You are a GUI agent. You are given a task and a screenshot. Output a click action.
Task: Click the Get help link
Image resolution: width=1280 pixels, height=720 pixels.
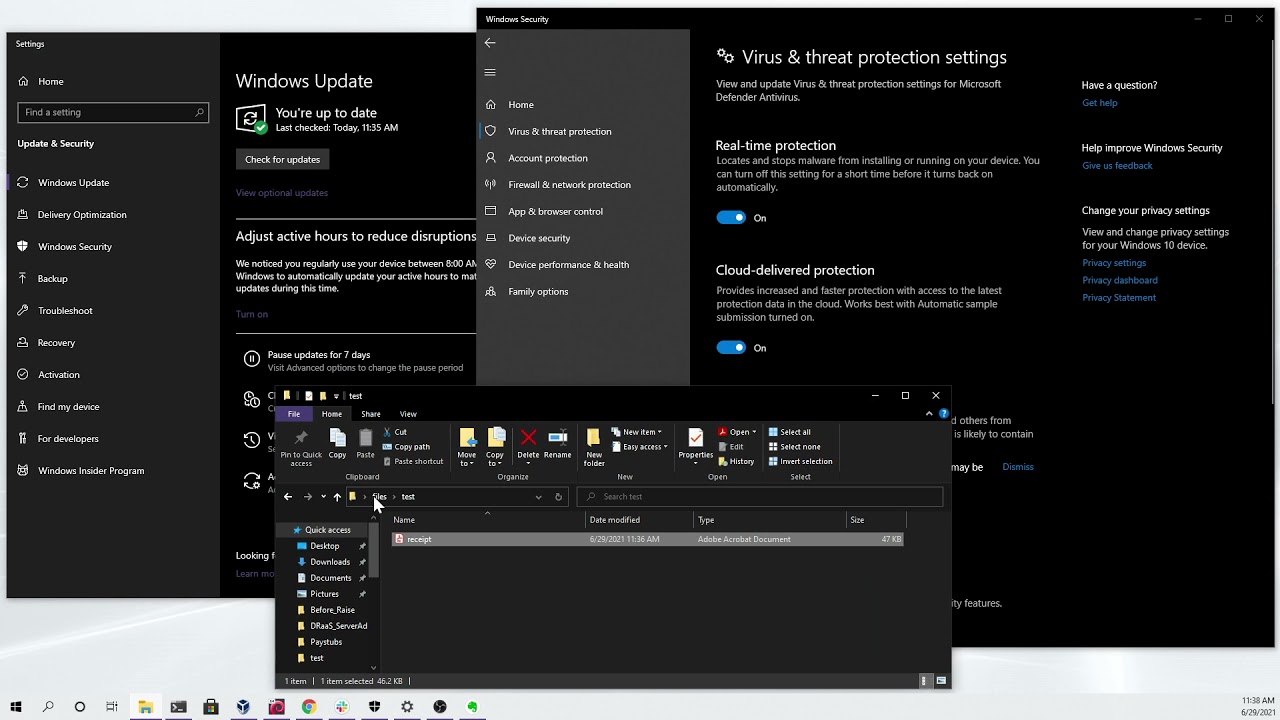(x=1100, y=103)
